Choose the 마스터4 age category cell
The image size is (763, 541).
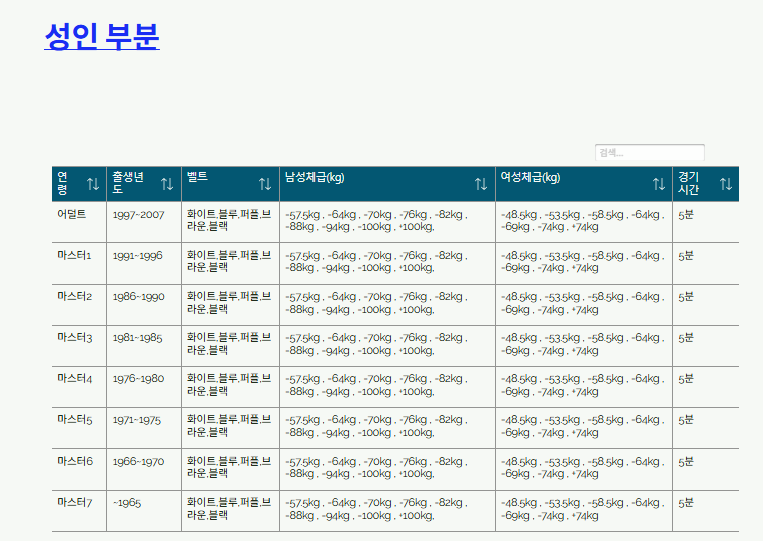pyautogui.click(x=75, y=378)
